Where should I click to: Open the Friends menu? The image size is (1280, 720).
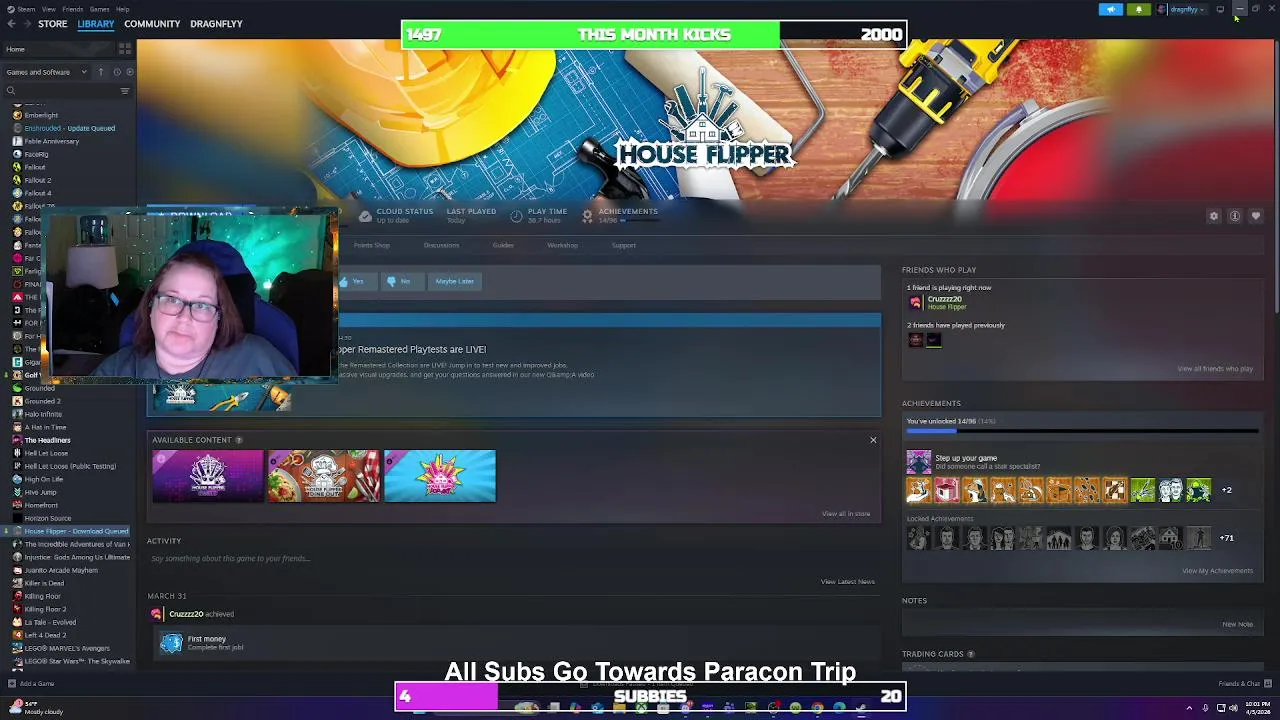73,9
